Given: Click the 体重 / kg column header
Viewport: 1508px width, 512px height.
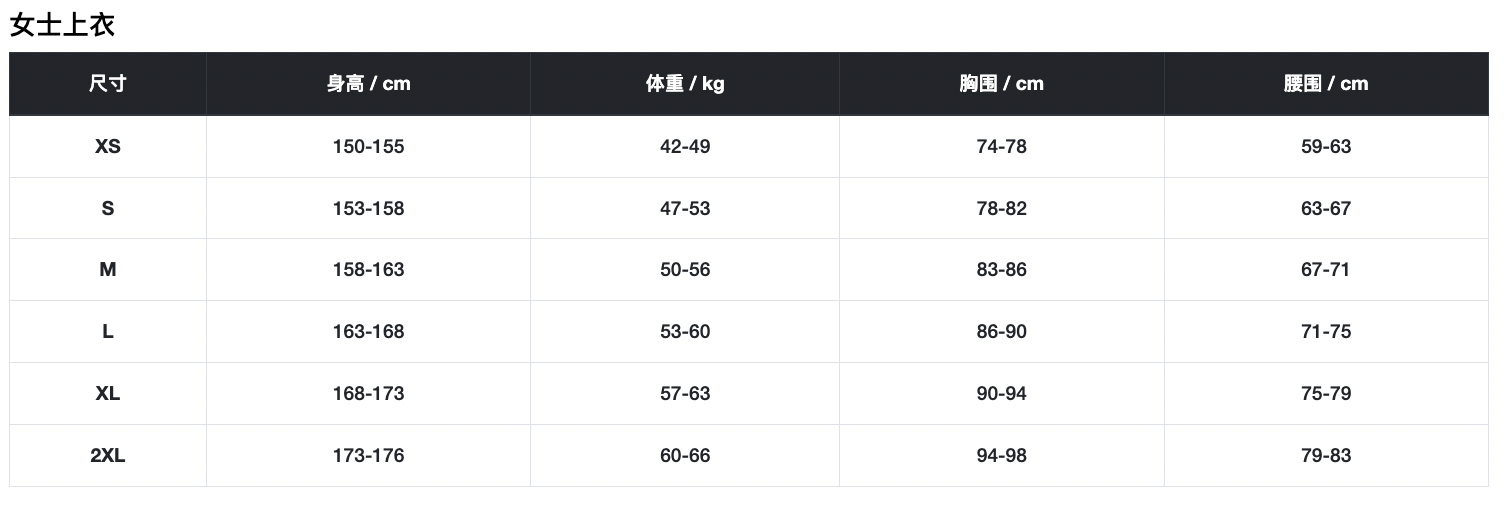Looking at the screenshot, I should tap(685, 84).
